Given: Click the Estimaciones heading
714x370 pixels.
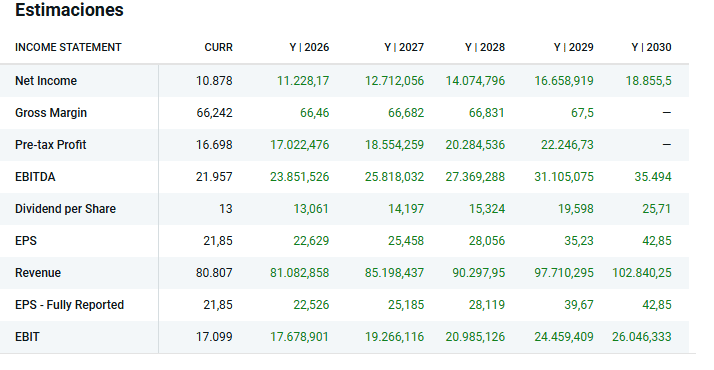Looking at the screenshot, I should coord(69,10).
